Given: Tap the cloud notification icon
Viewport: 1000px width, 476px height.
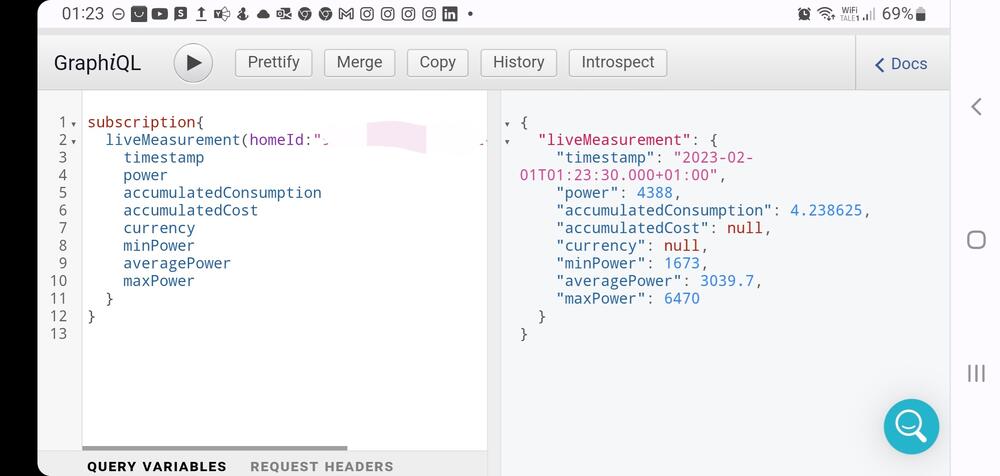Looking at the screenshot, I should pos(263,14).
